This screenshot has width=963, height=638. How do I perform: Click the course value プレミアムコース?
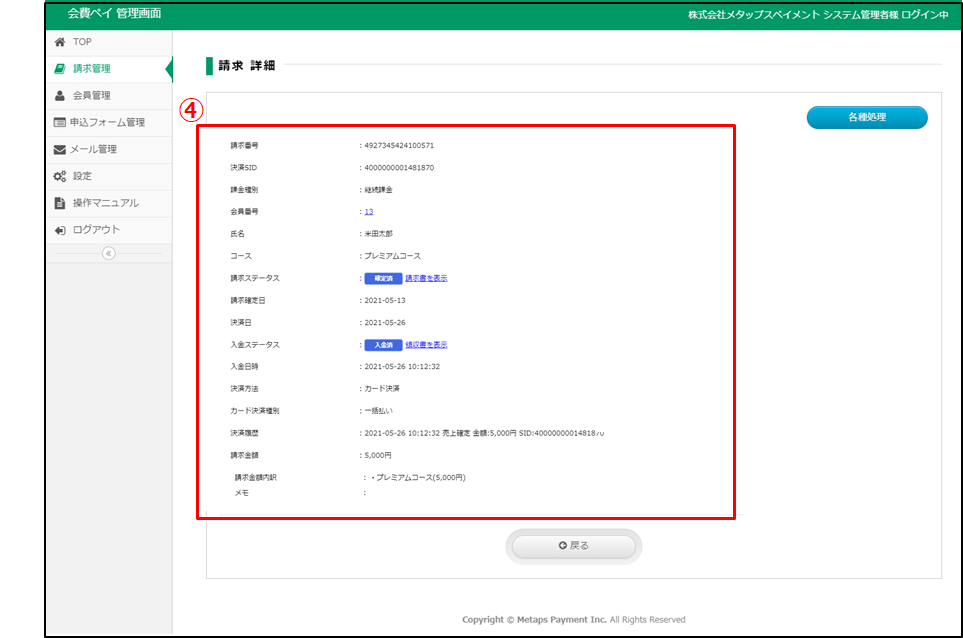(x=392, y=256)
